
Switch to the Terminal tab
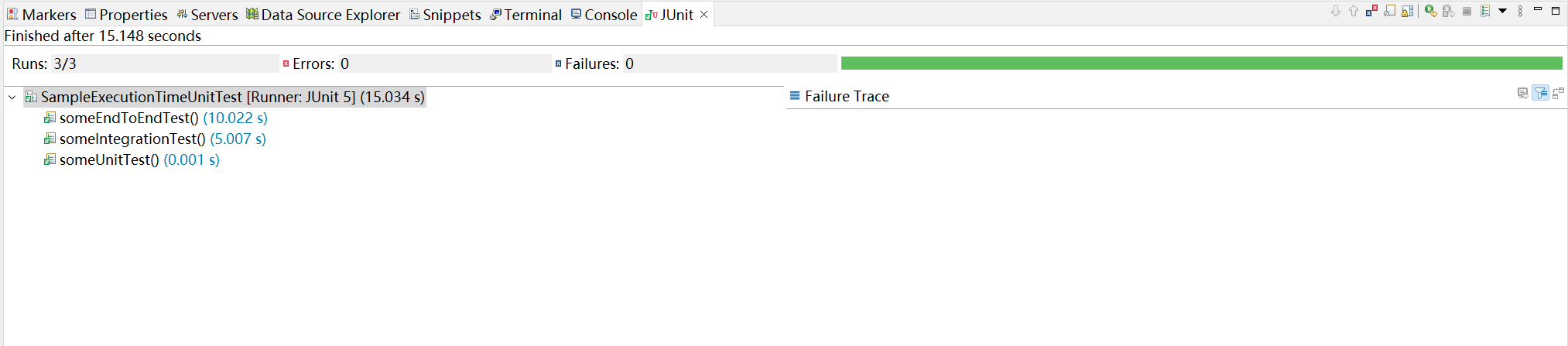(x=526, y=15)
